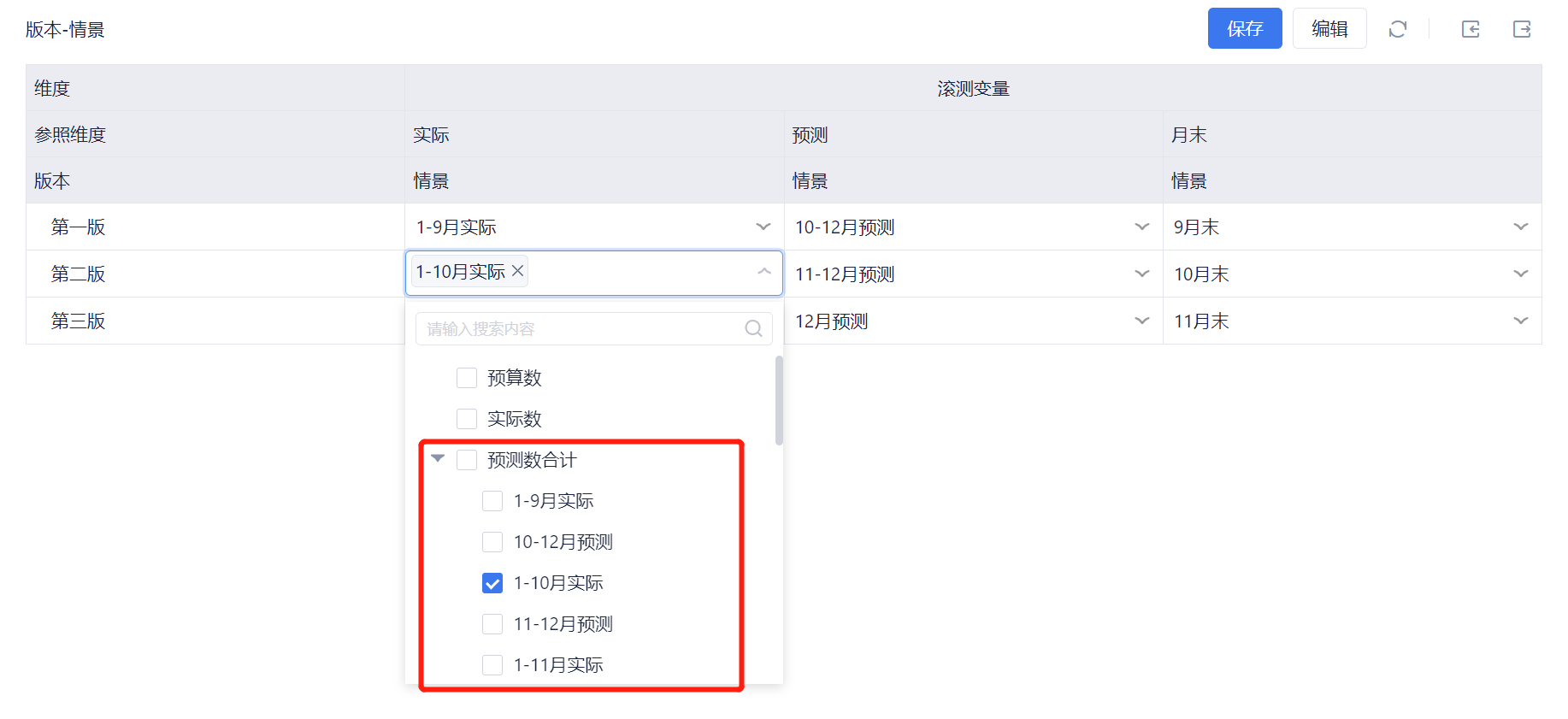The height and width of the screenshot is (719, 1568).
Task: Click the export icon at far right
Action: point(1522,29)
